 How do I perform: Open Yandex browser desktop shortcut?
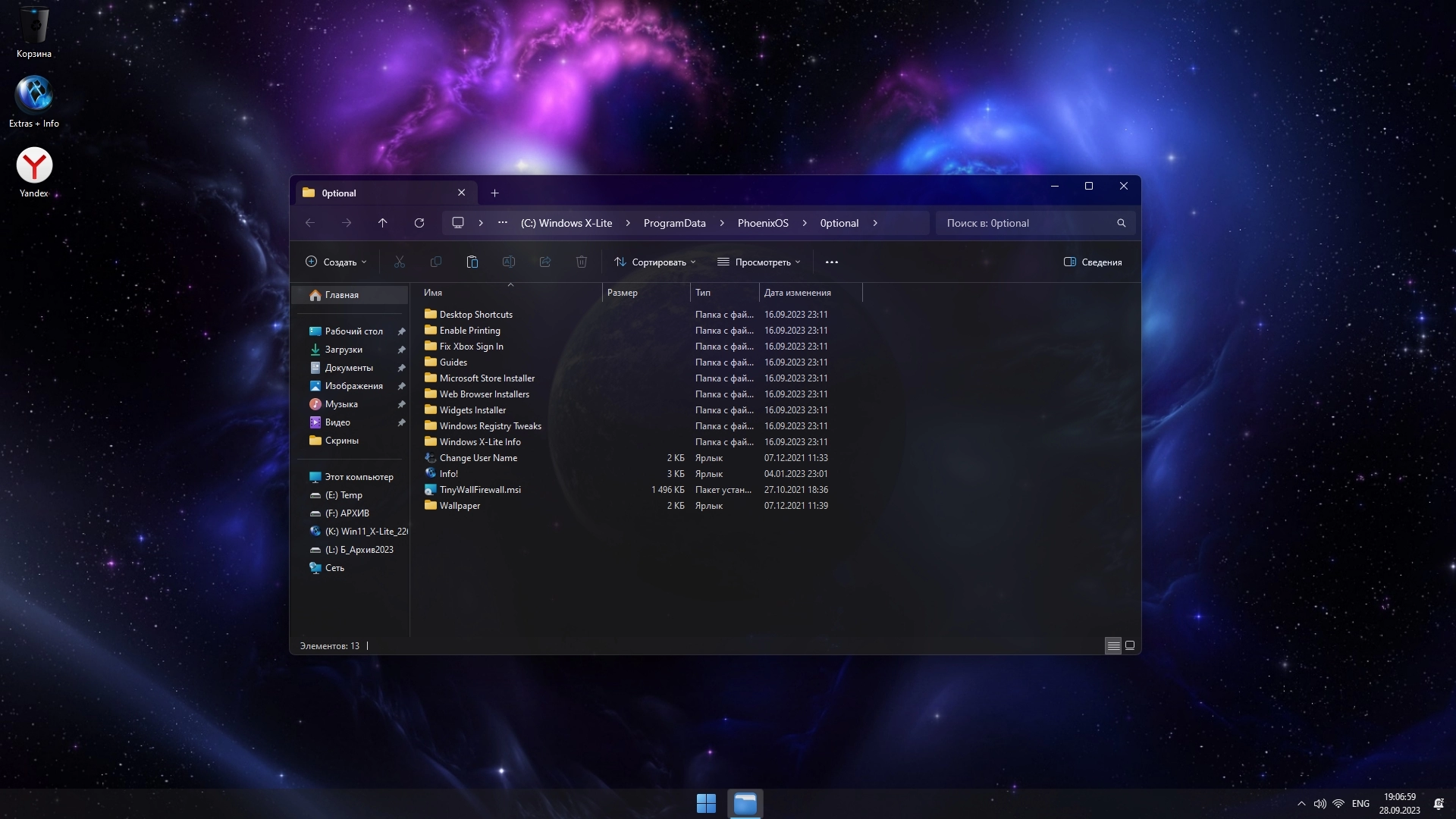[34, 166]
